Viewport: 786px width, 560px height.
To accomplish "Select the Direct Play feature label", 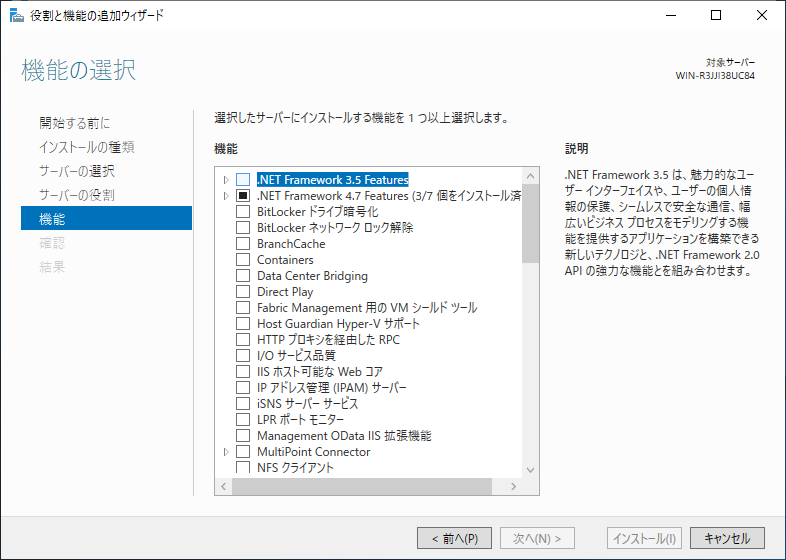I will tap(285, 292).
